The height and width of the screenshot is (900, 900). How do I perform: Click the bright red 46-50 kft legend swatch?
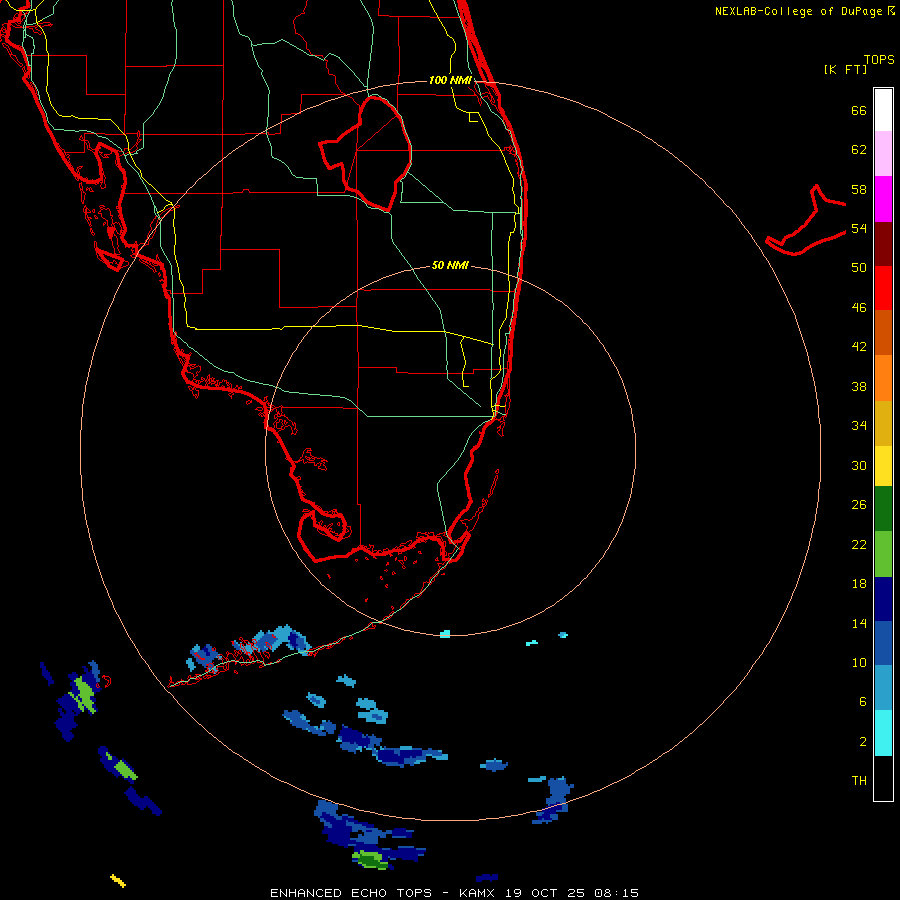[883, 288]
